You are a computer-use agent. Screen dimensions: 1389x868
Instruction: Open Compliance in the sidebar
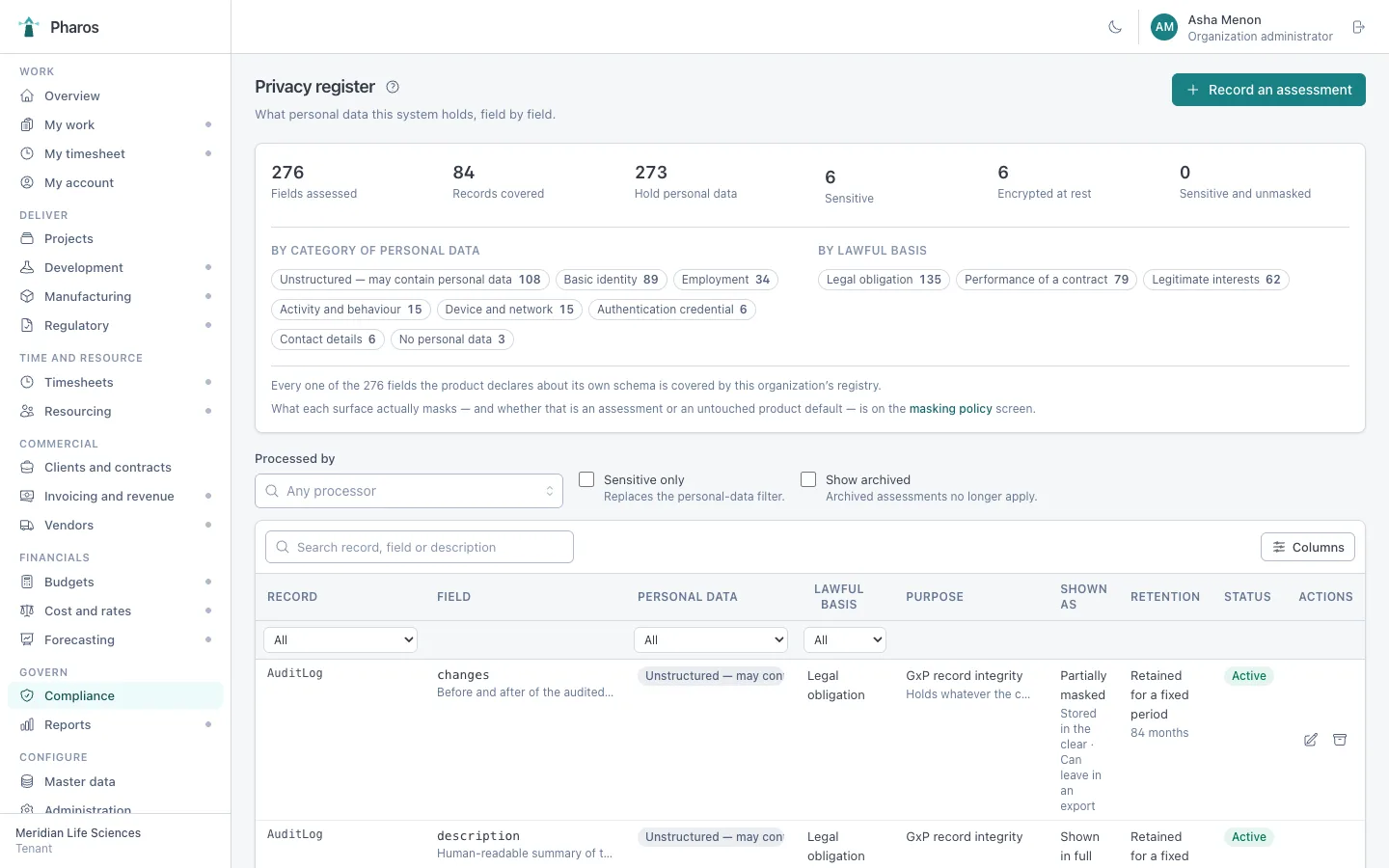[x=115, y=695]
